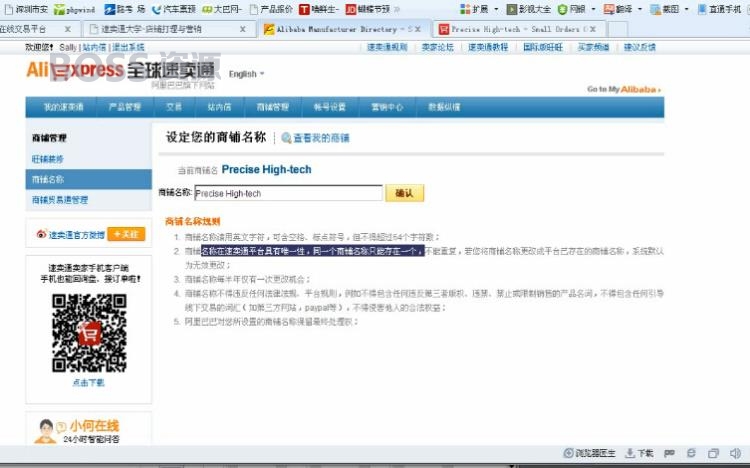Click 查看我的商铺 magnifier link
The height and width of the screenshot is (468, 750).
(x=316, y=138)
